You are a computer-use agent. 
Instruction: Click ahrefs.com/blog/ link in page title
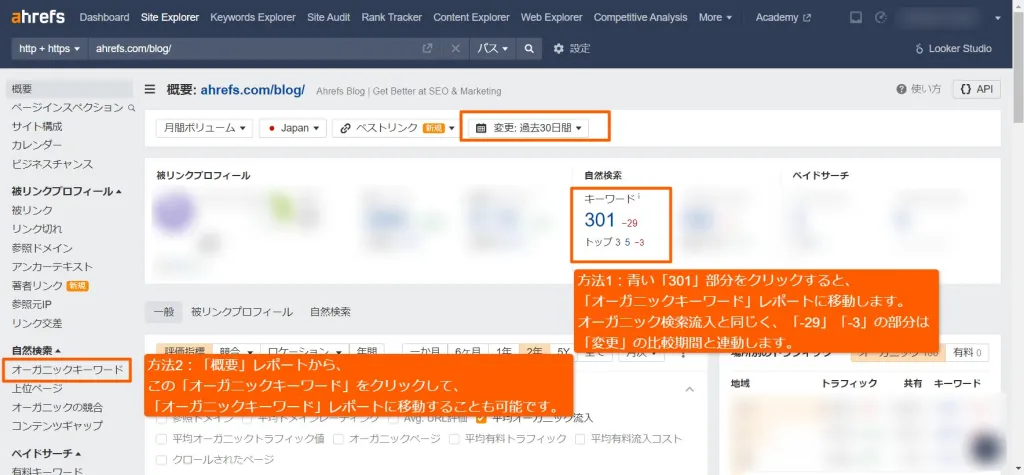(253, 90)
